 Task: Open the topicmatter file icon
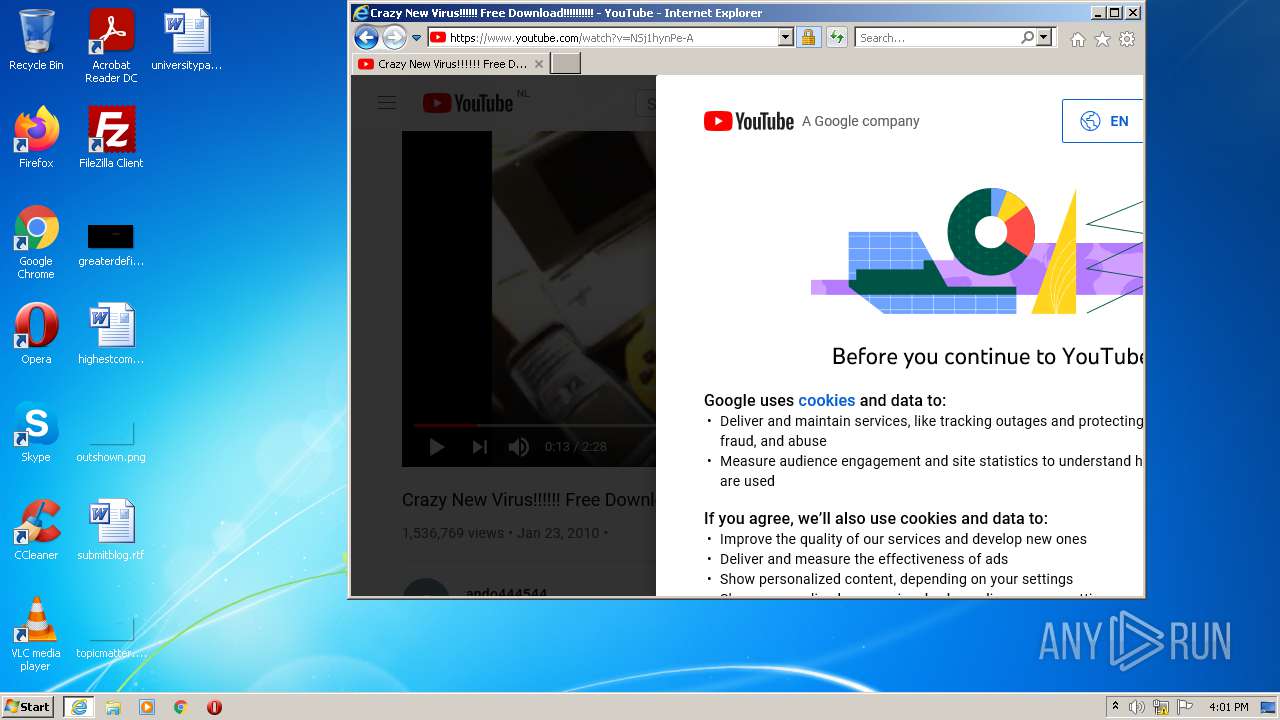[x=111, y=638]
